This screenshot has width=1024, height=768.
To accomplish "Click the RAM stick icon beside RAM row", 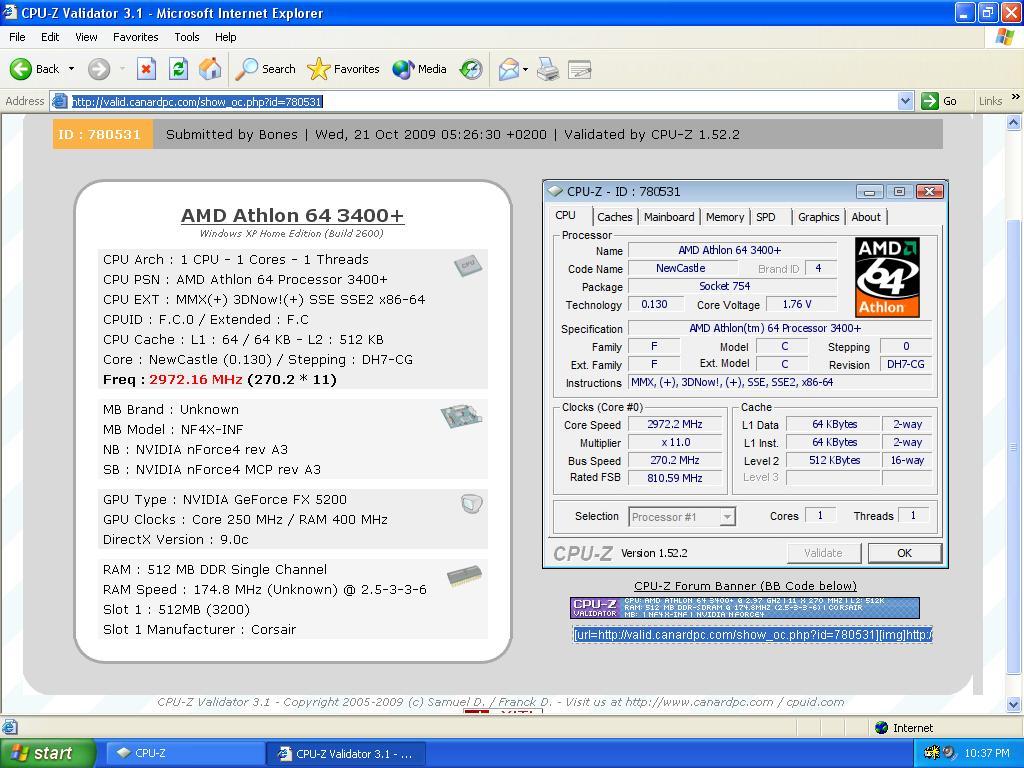I will 464,575.
